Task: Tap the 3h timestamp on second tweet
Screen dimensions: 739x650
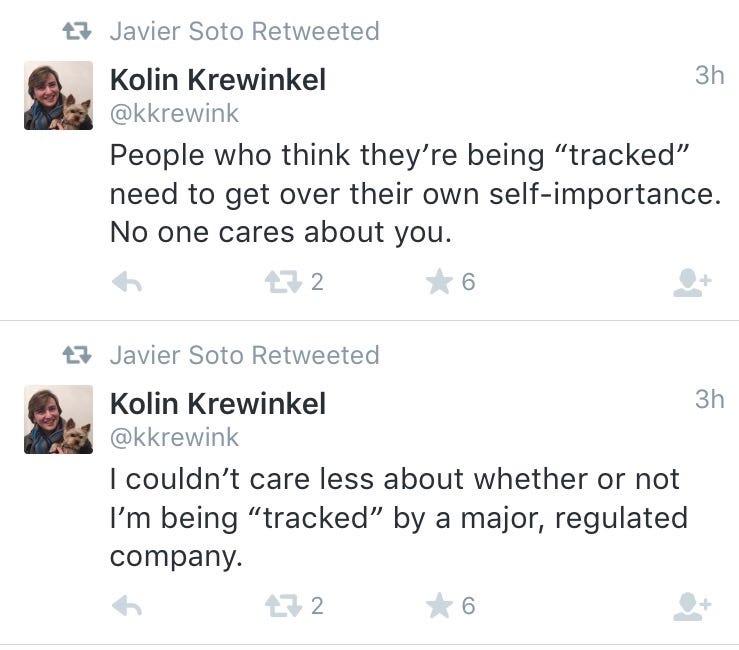Action: [x=709, y=399]
